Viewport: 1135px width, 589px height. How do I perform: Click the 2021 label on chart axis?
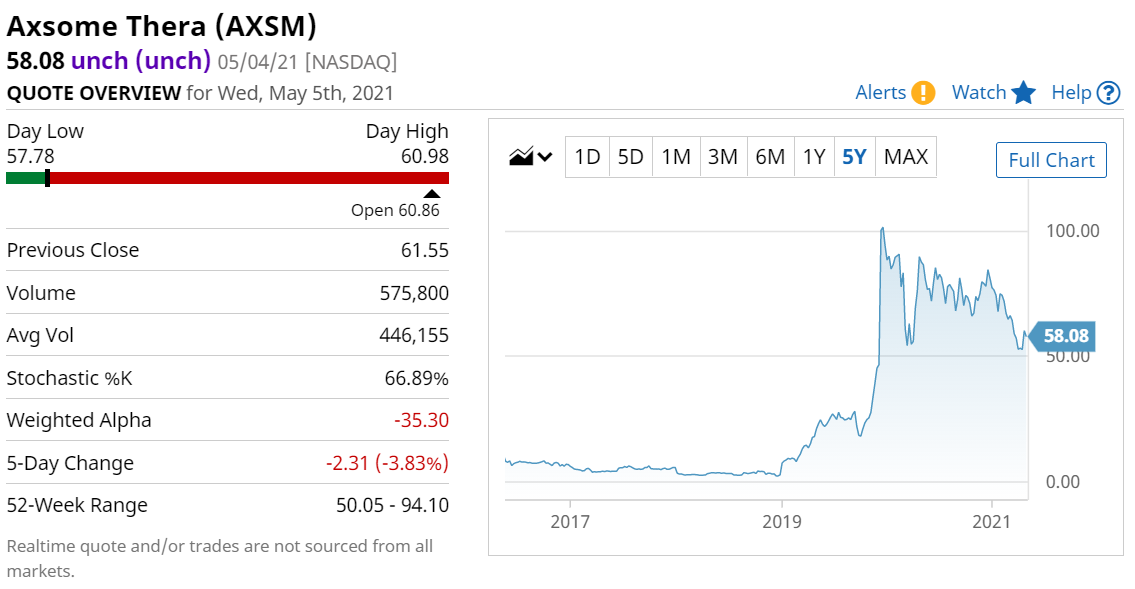click(x=991, y=522)
